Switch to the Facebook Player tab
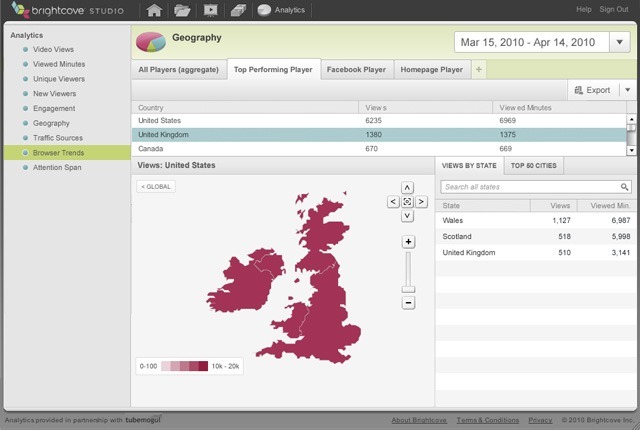This screenshot has height=430, width=640. coord(356,69)
